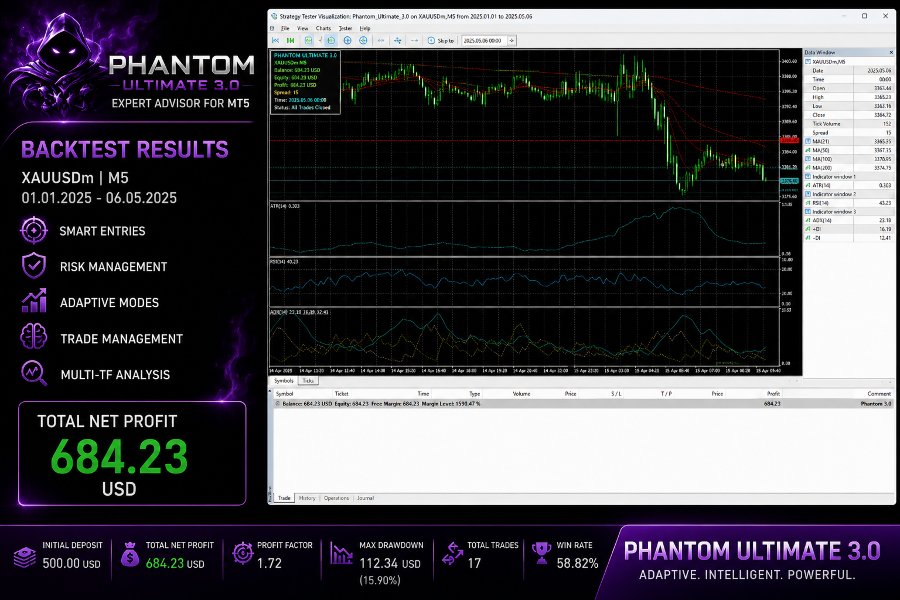Click the Profit column header
Viewport: 900px width, 600px height.
tap(773, 394)
